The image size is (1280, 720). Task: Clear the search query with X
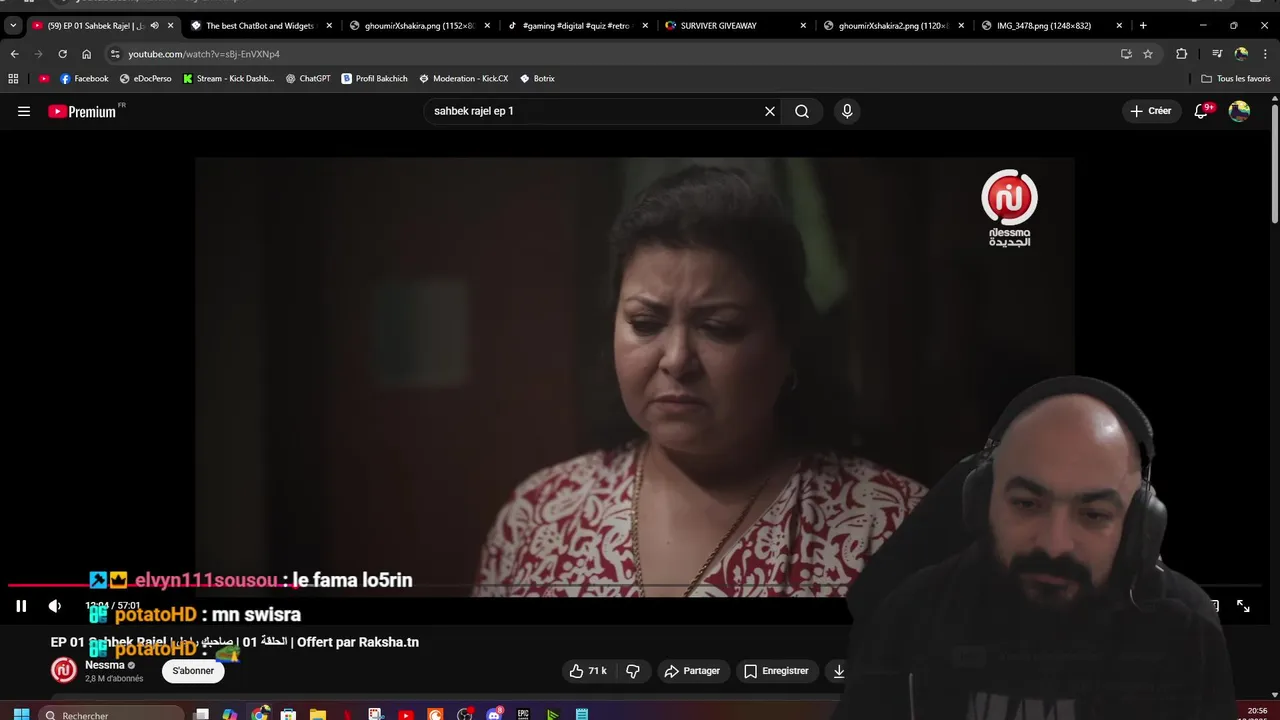click(770, 111)
